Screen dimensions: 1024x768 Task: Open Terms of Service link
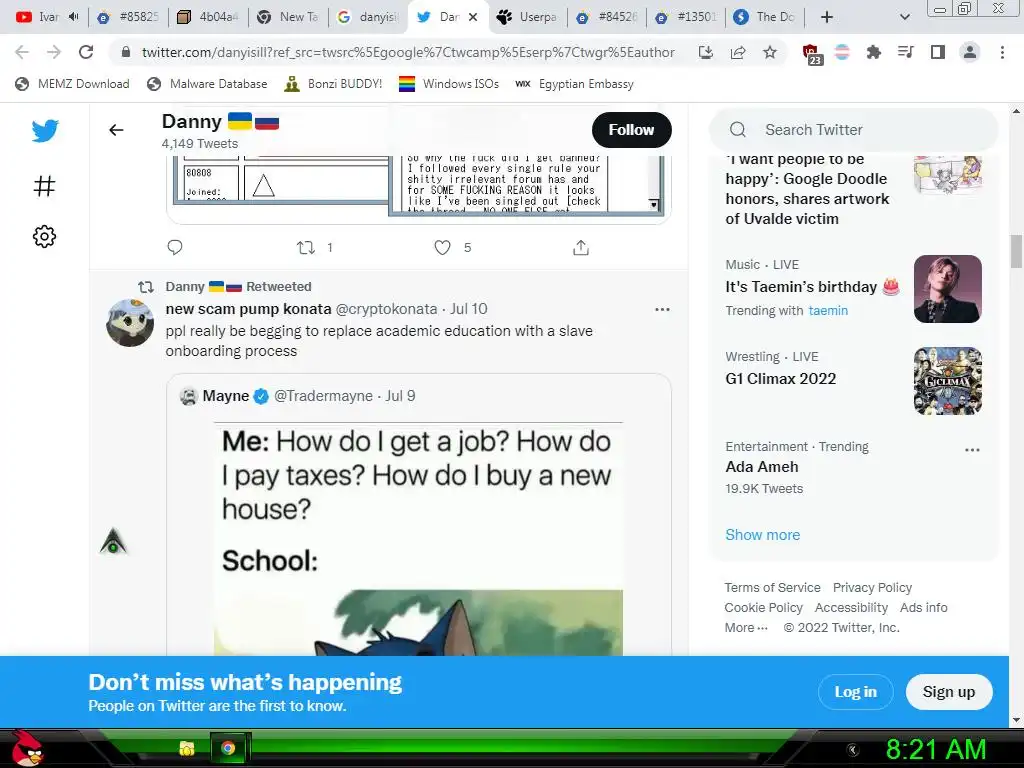(772, 588)
